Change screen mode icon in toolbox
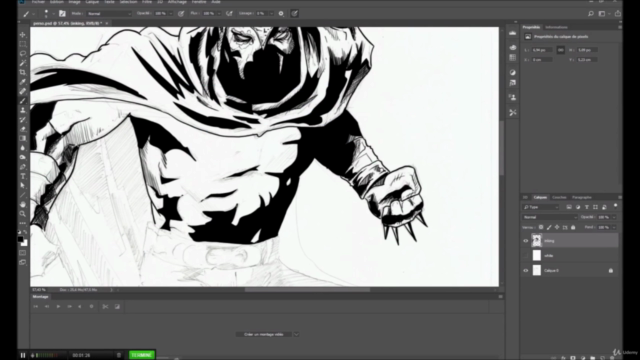 click(23, 262)
